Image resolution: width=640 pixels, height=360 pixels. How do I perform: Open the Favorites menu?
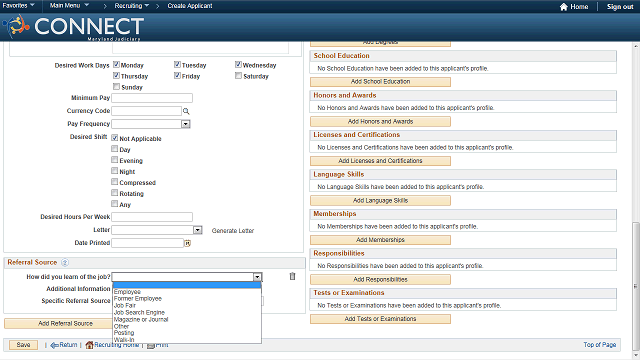point(18,5)
